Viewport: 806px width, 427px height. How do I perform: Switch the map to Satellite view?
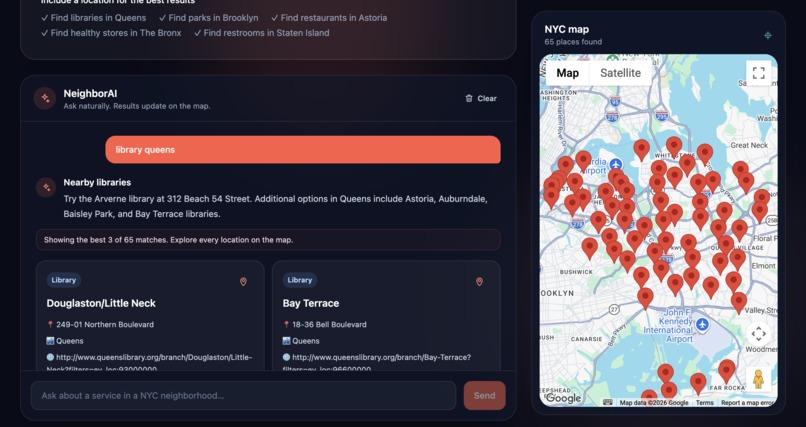[620, 73]
